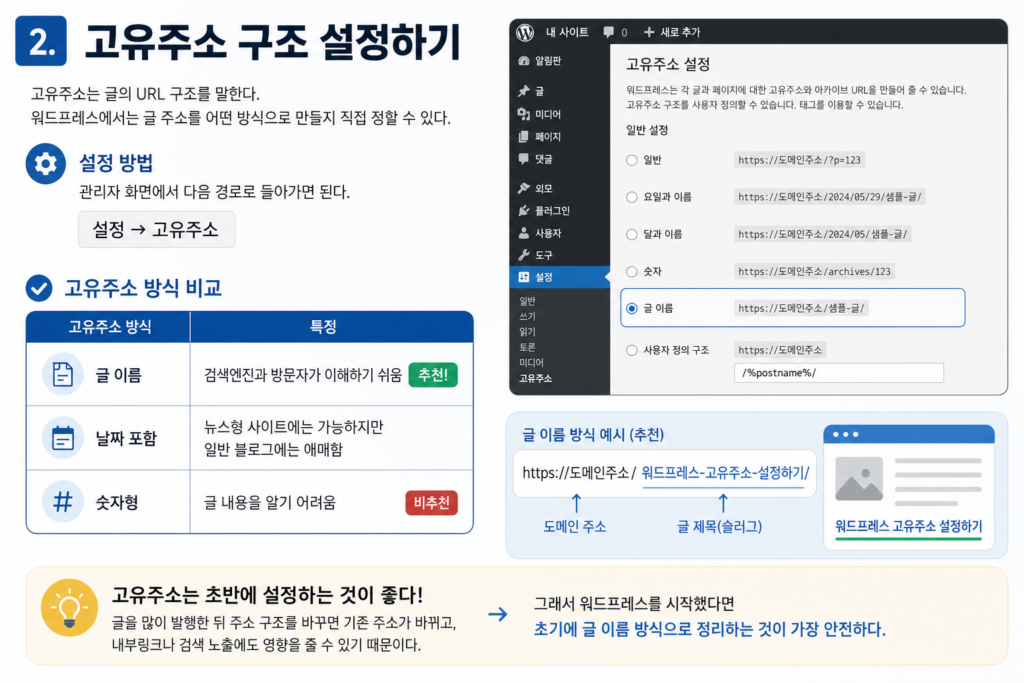
Task: Click the 글 제목(슬러그) label under the URL
Action: [x=720, y=527]
